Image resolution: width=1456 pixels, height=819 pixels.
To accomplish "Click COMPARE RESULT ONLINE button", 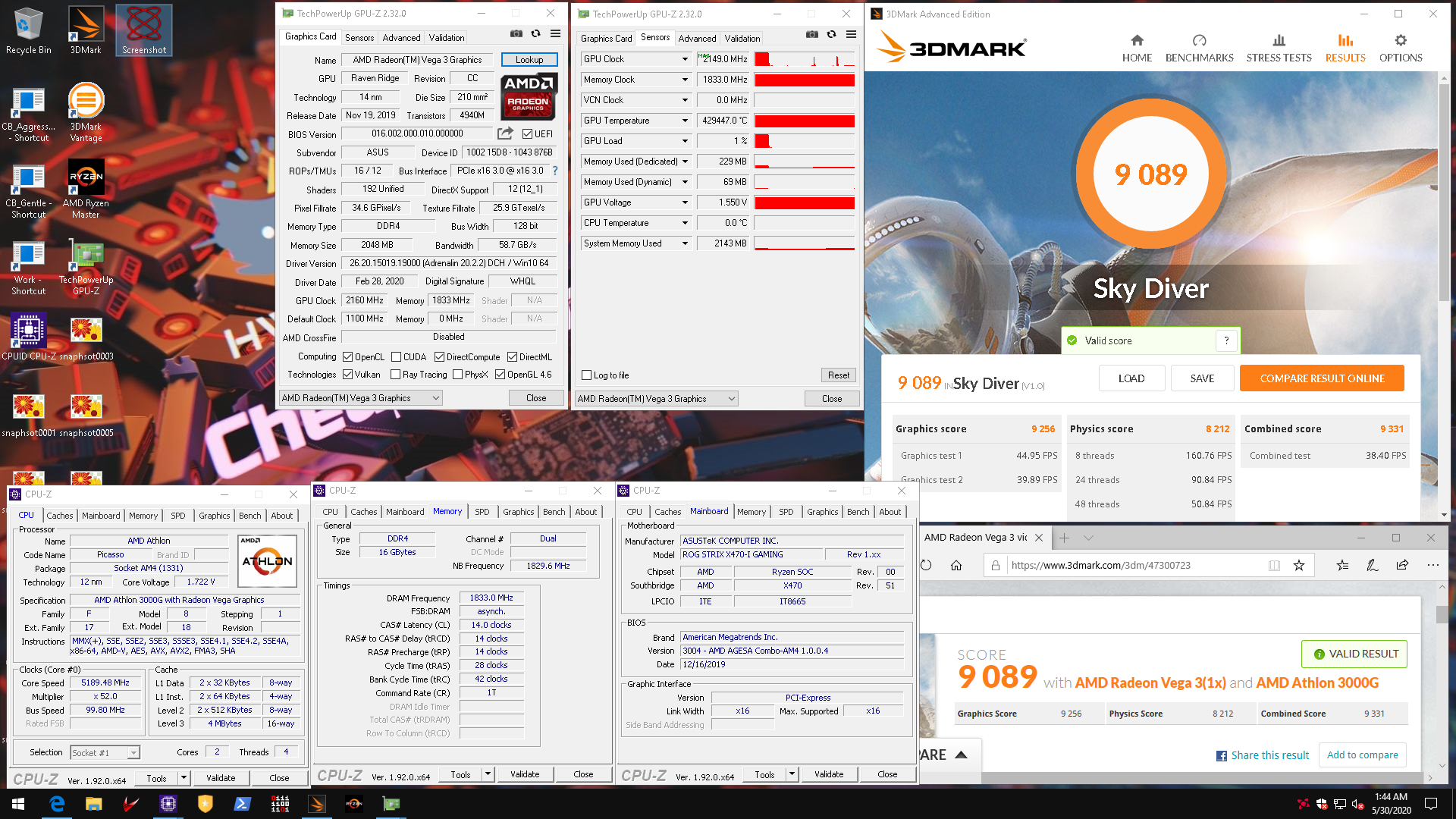I will [1322, 378].
